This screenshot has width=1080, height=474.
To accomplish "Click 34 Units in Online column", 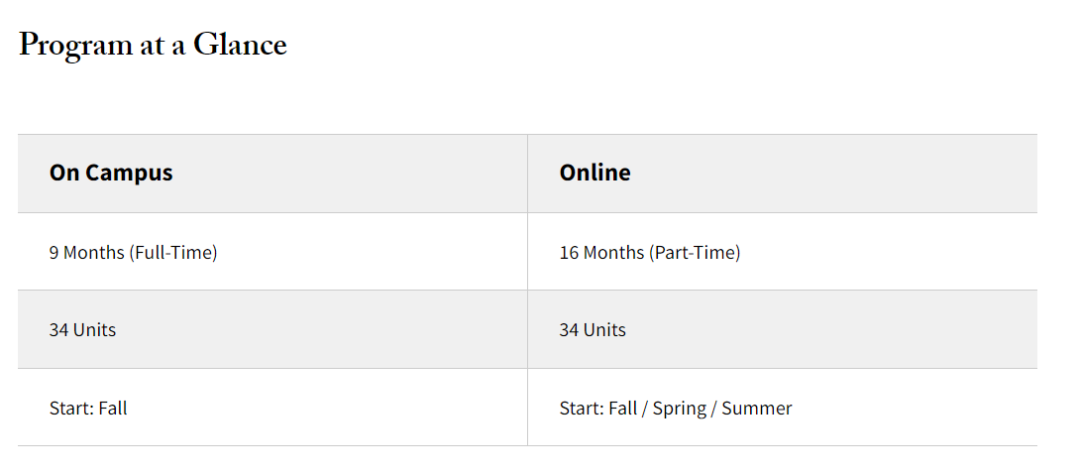I will tap(592, 330).
